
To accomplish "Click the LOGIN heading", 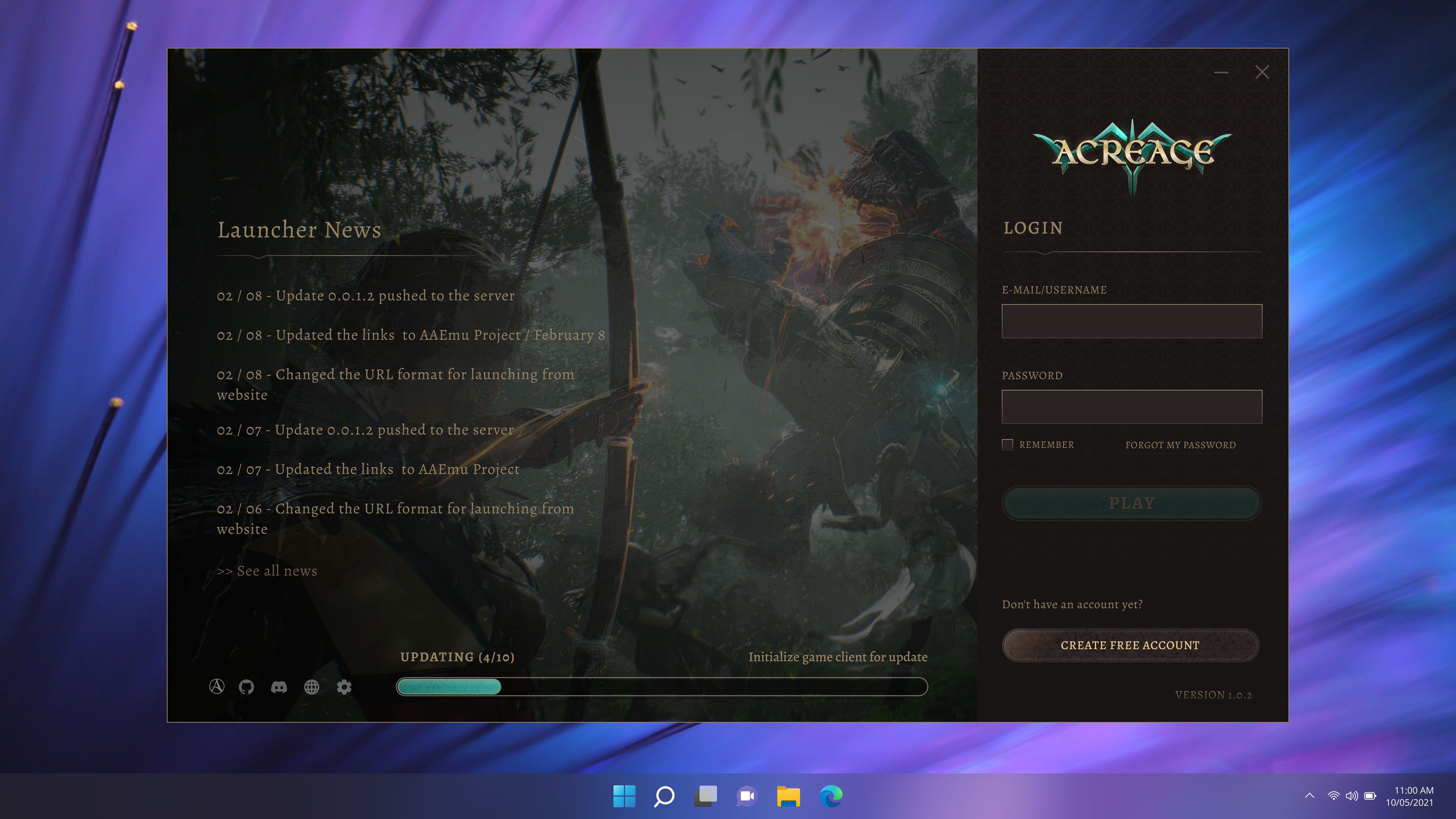I will 1033,228.
